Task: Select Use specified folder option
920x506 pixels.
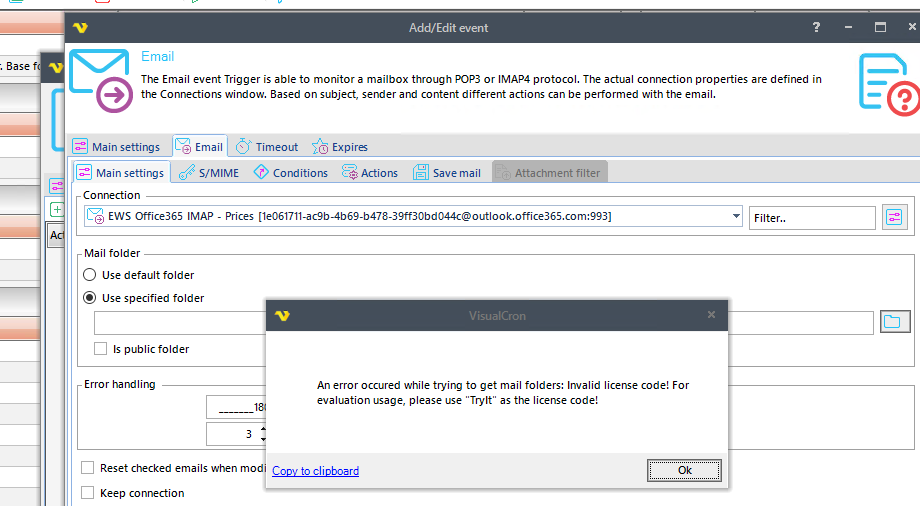Action: [90, 298]
